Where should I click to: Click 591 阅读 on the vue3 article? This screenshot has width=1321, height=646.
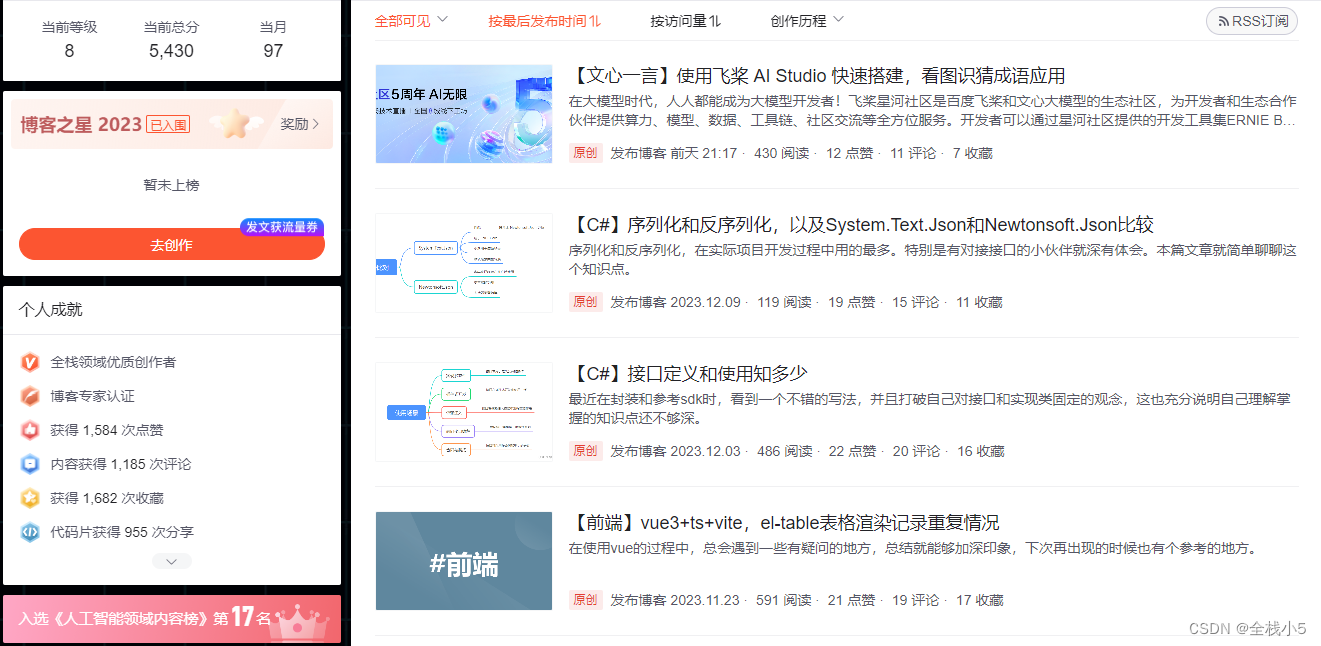[x=784, y=600]
